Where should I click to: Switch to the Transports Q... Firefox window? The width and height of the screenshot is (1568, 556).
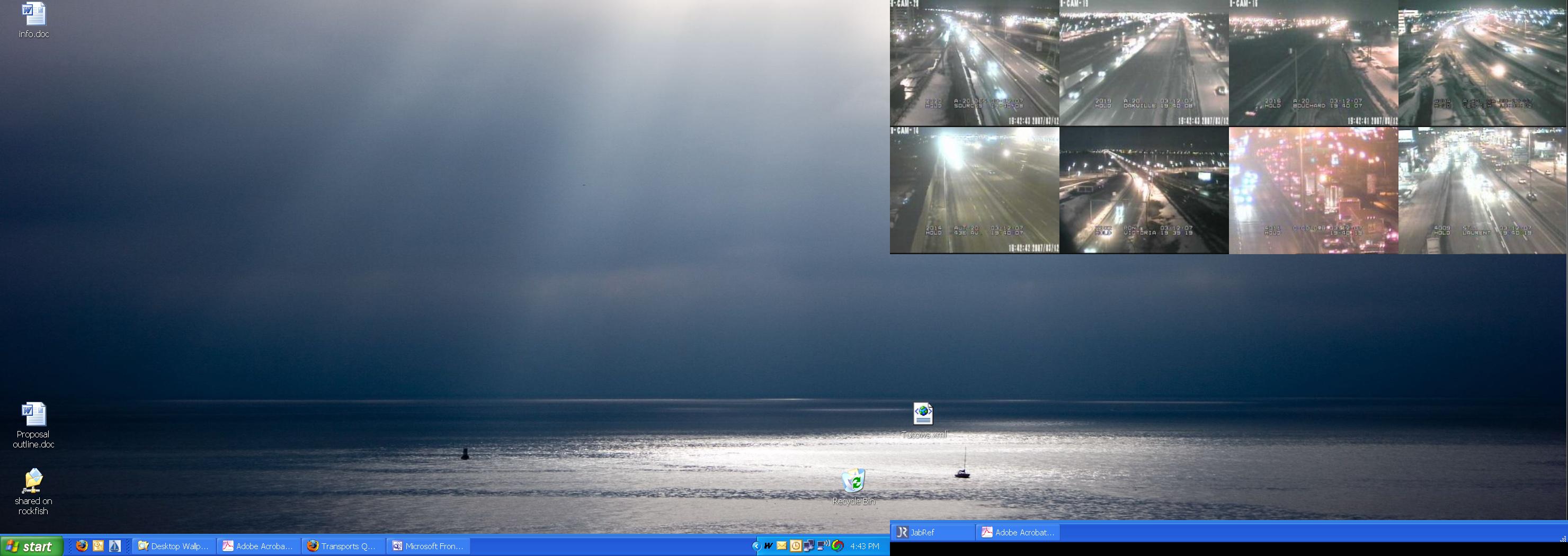coord(343,545)
